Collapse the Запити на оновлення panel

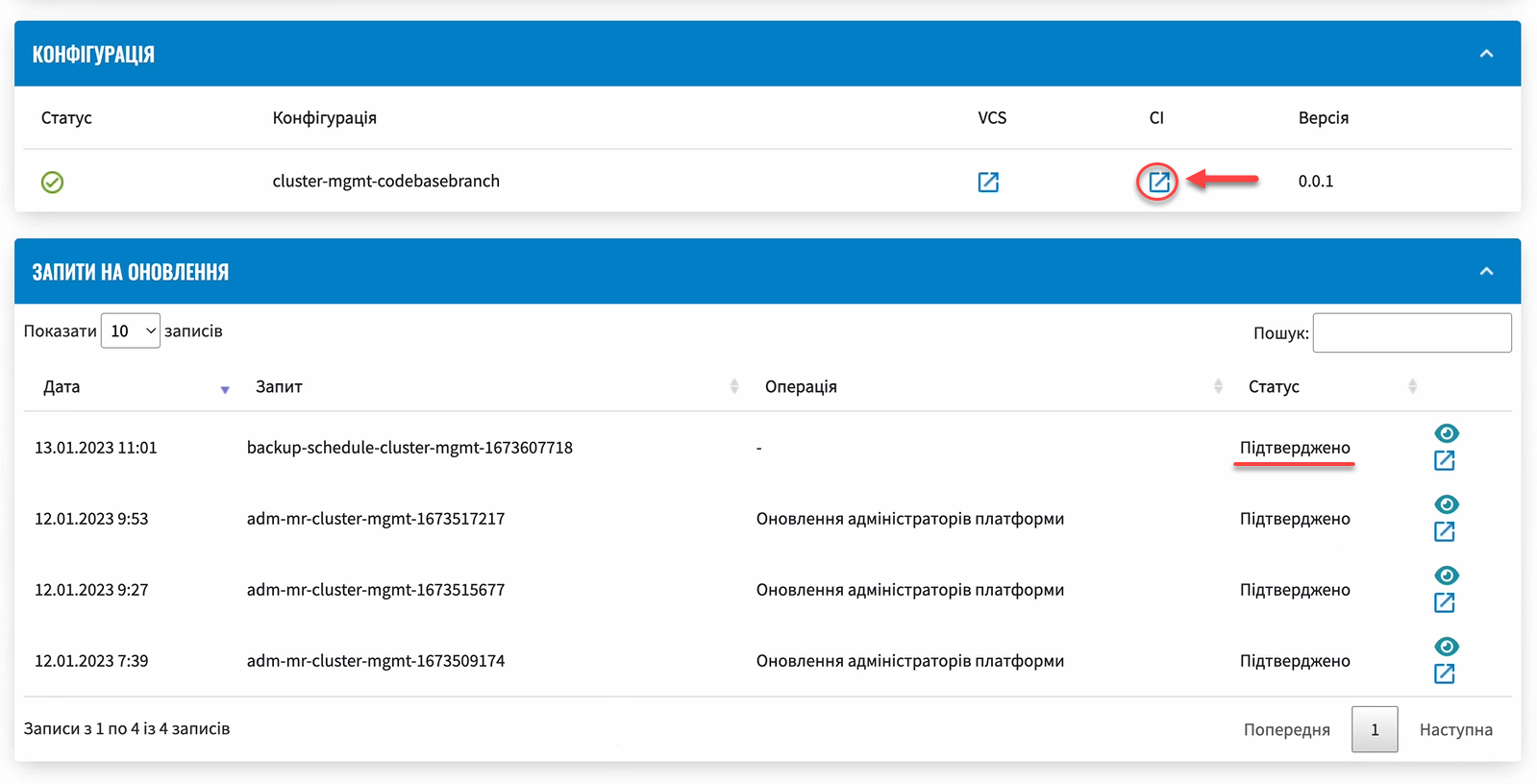tap(1487, 272)
